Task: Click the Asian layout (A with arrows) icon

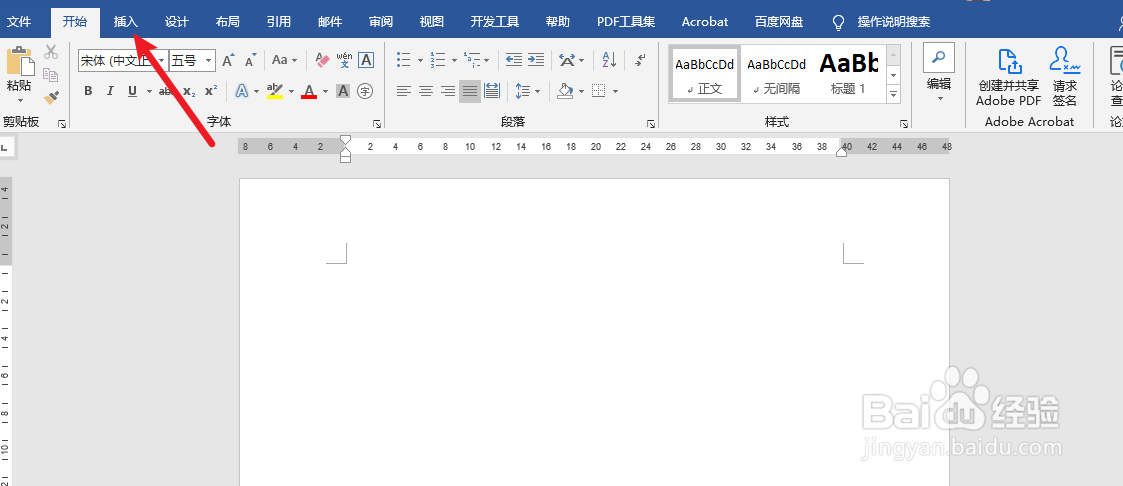Action: pyautogui.click(x=566, y=60)
